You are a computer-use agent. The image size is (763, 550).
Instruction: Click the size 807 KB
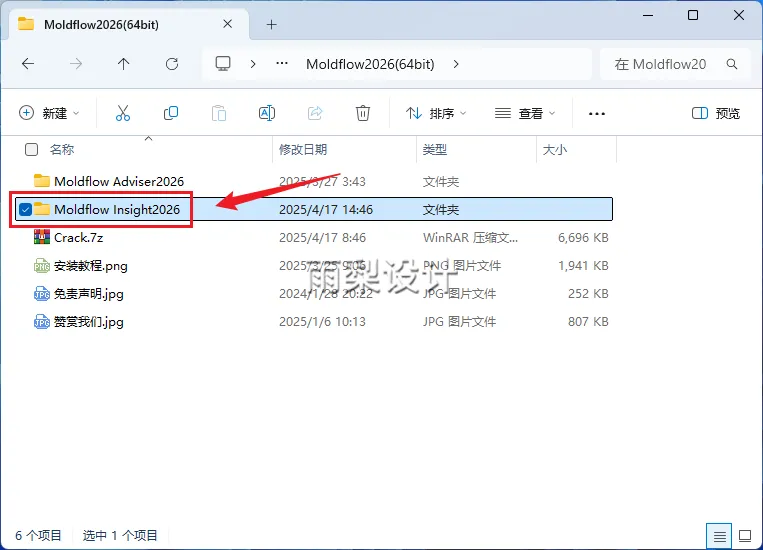tap(588, 322)
